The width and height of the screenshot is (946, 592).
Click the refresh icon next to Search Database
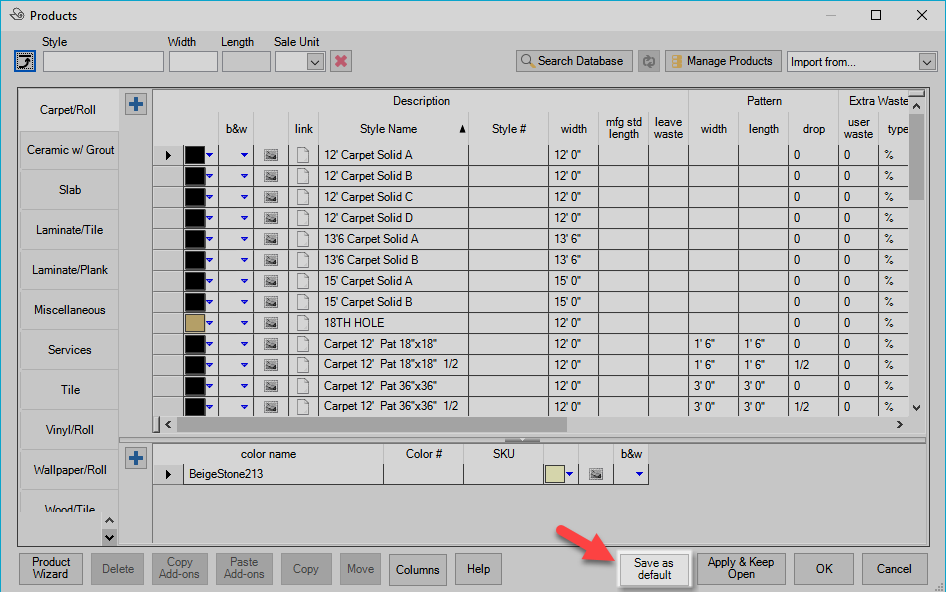point(649,61)
